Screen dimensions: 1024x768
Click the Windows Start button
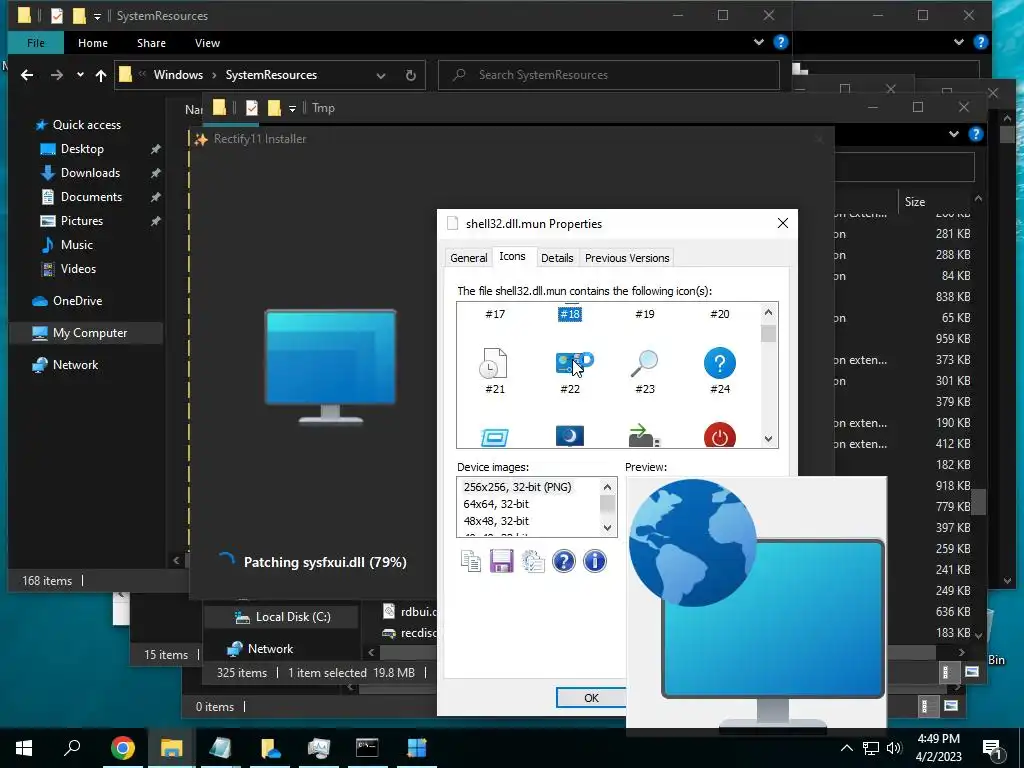[x=24, y=748]
